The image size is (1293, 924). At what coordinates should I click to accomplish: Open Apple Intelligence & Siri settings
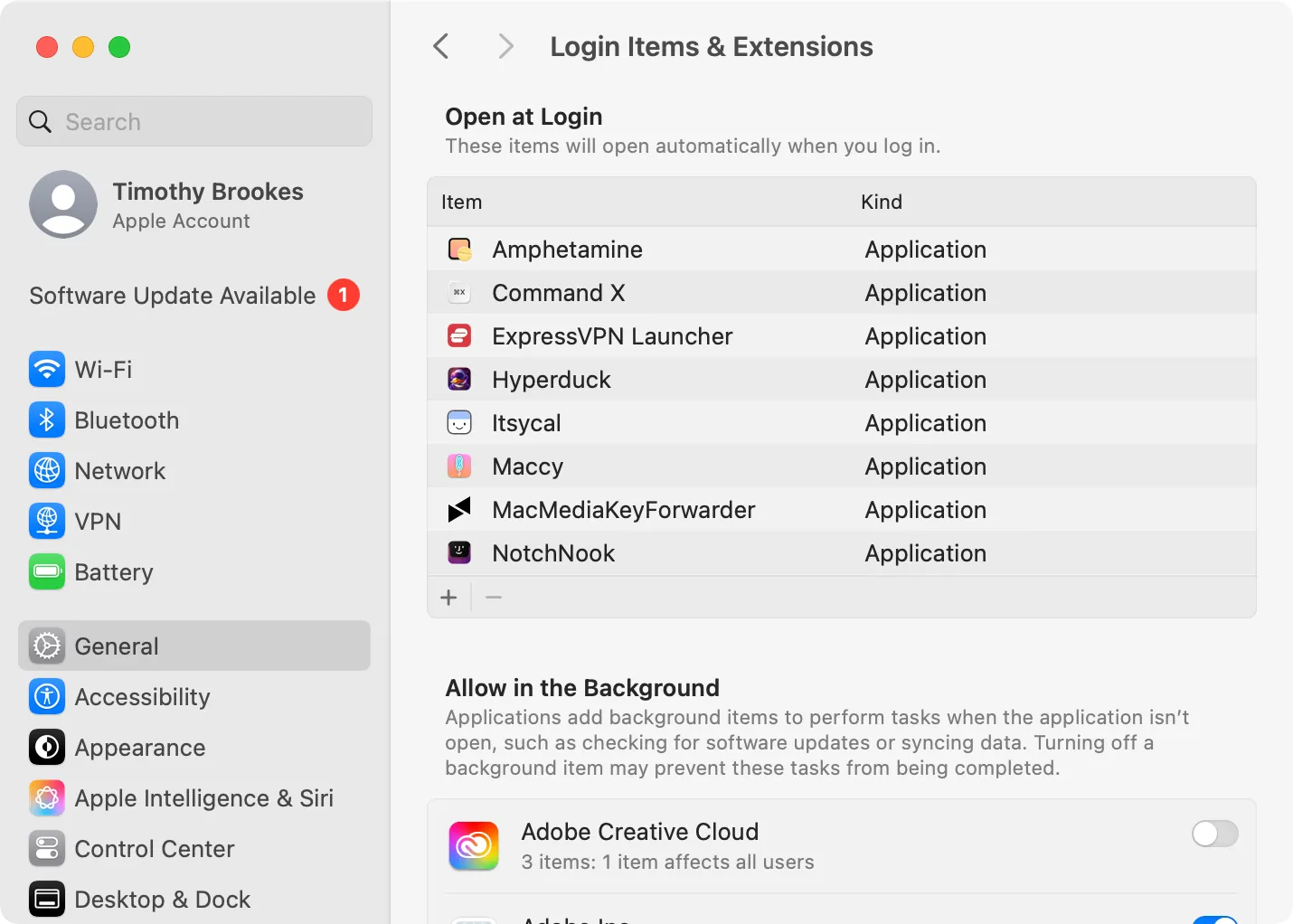[x=204, y=798]
